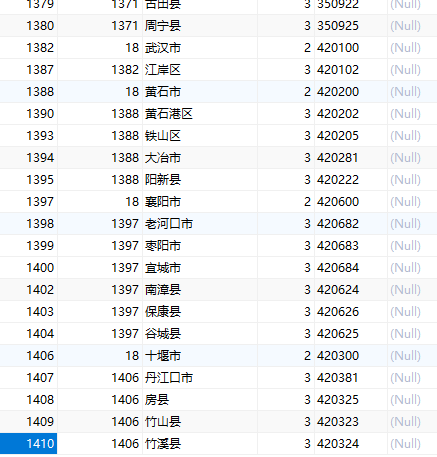Click the 谷城县 cell
This screenshot has width=437, height=457.
click(x=200, y=334)
